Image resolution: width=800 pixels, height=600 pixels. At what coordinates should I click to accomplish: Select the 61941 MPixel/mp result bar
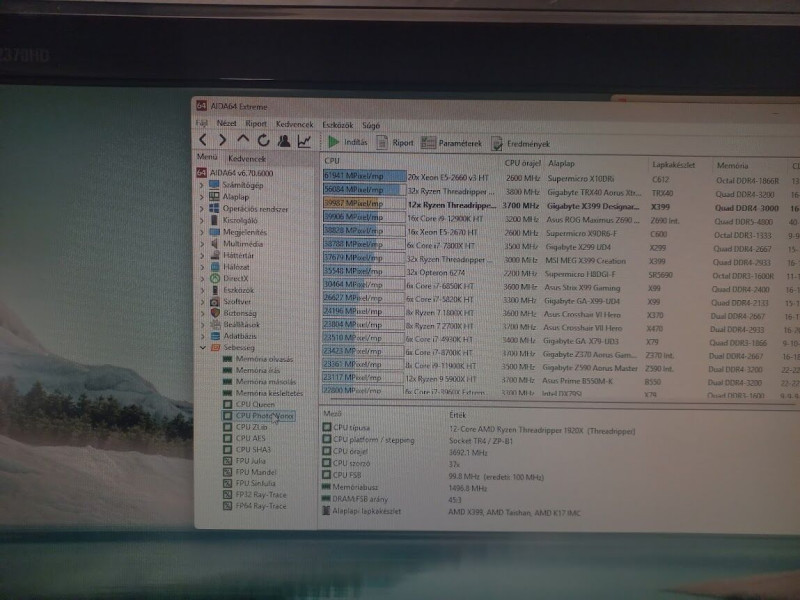[364, 176]
